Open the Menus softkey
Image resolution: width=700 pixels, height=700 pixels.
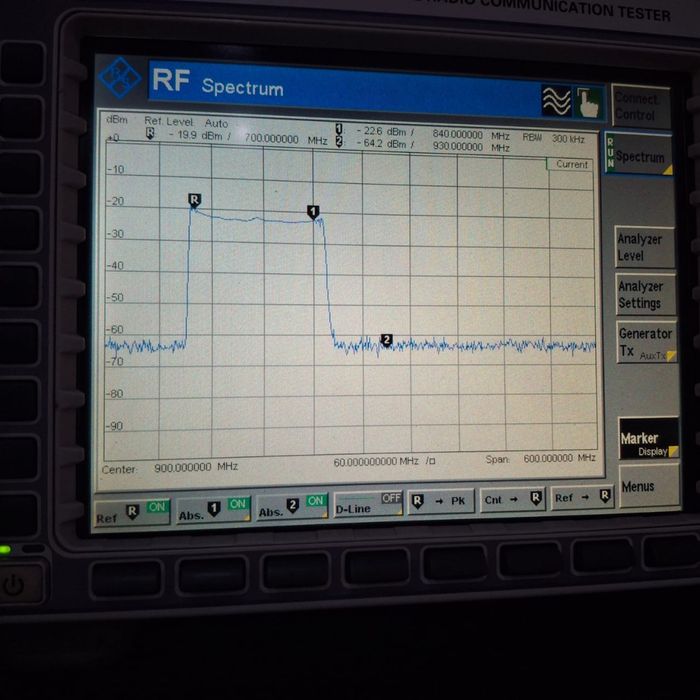[x=649, y=486]
